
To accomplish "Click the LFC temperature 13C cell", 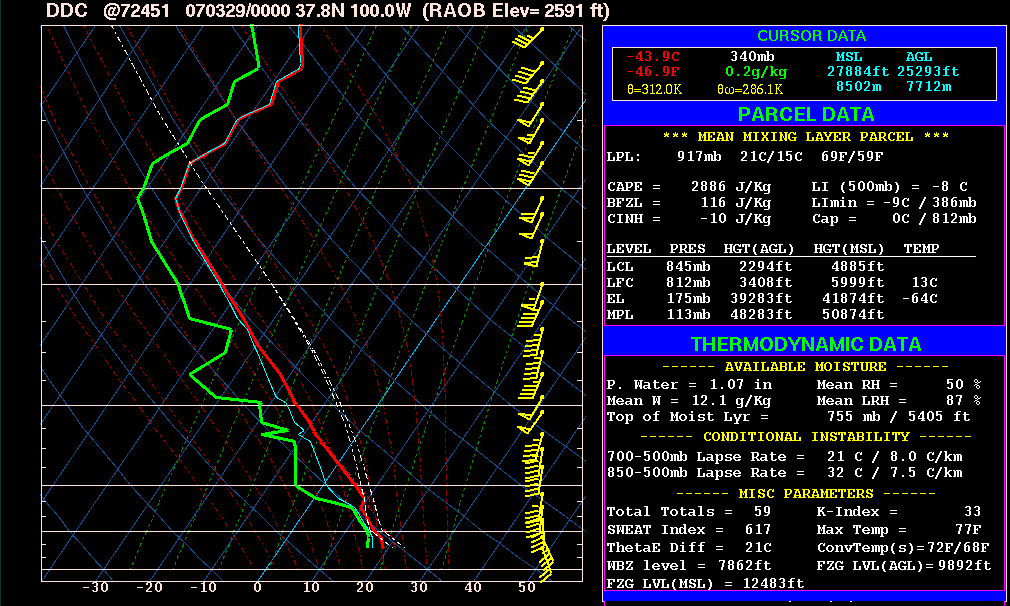I will pyautogui.click(x=924, y=283).
